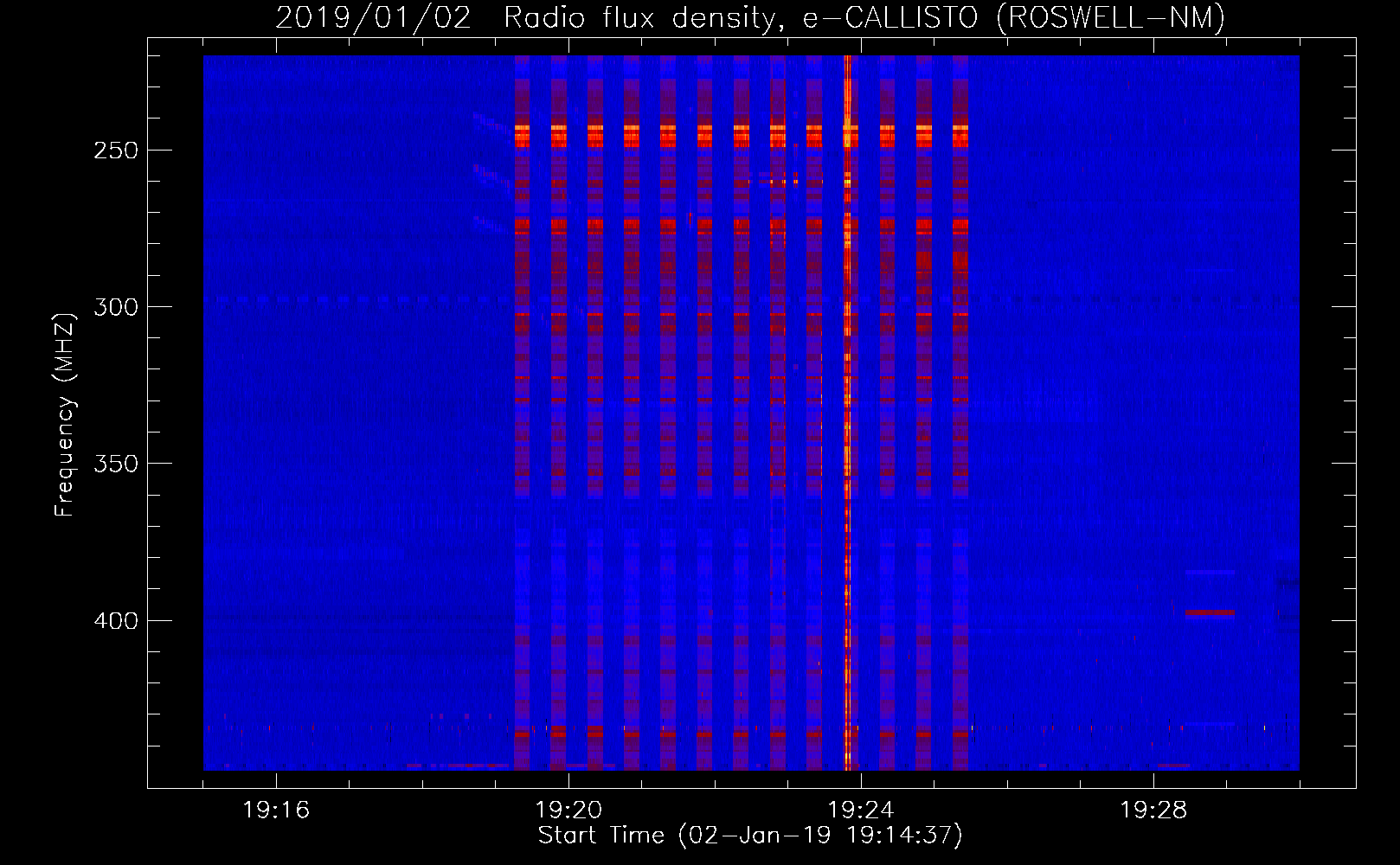Click the bright burst line near 19:24
Viewport: 1400px width, 865px height.
point(848,413)
